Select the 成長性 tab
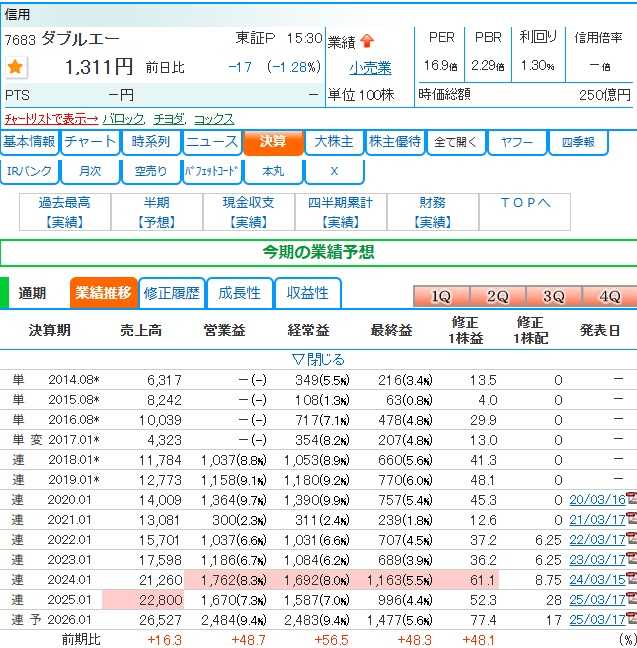 click(x=239, y=293)
